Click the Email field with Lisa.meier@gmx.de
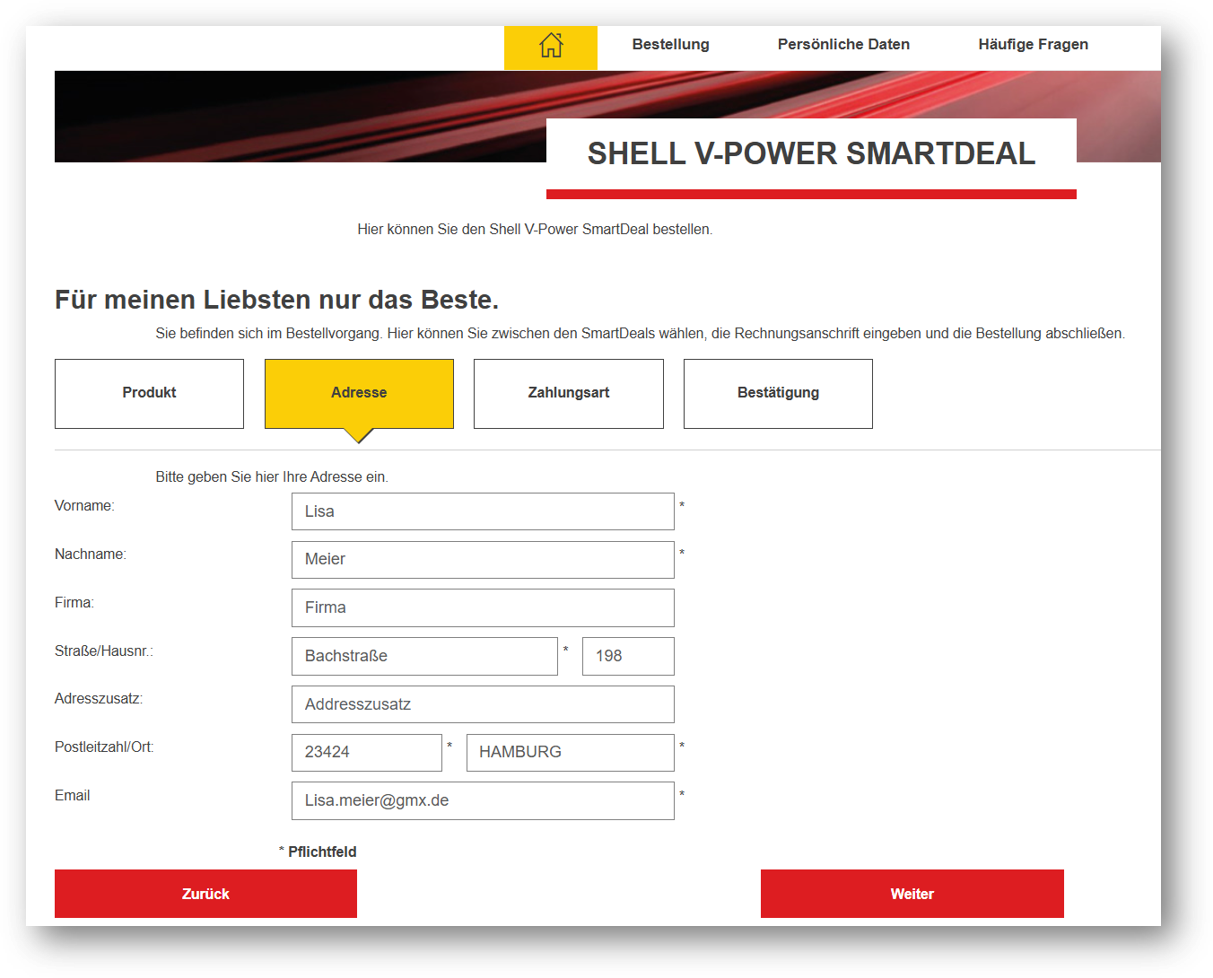The height and width of the screenshot is (978, 1213). click(x=483, y=800)
